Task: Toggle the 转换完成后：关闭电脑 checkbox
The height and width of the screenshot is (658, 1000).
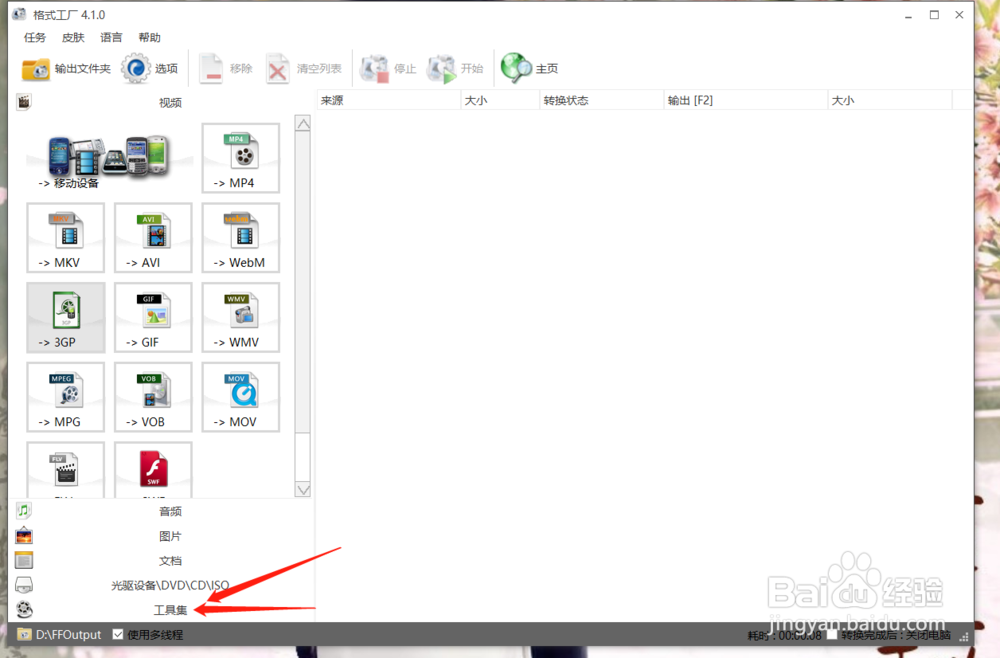Action: click(832, 634)
